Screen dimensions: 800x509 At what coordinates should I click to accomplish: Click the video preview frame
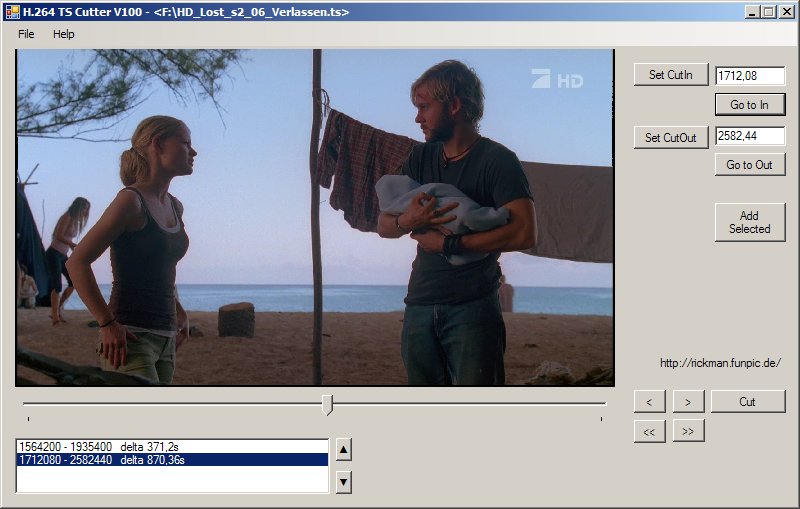[x=315, y=218]
